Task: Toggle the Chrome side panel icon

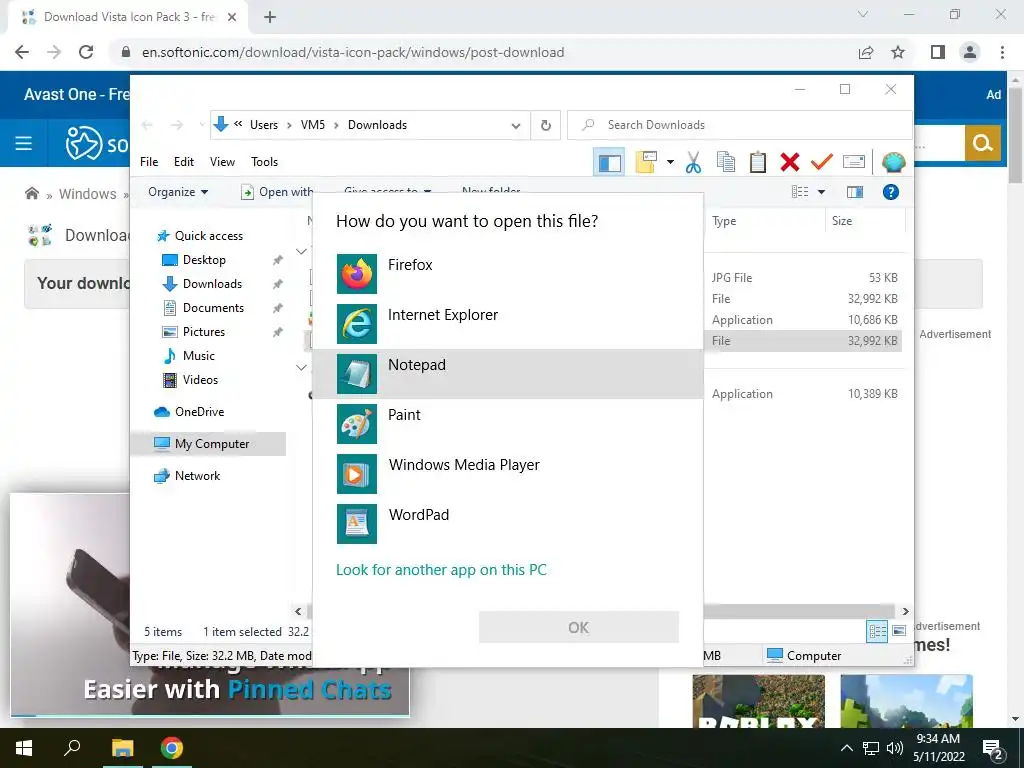Action: pos(938,52)
